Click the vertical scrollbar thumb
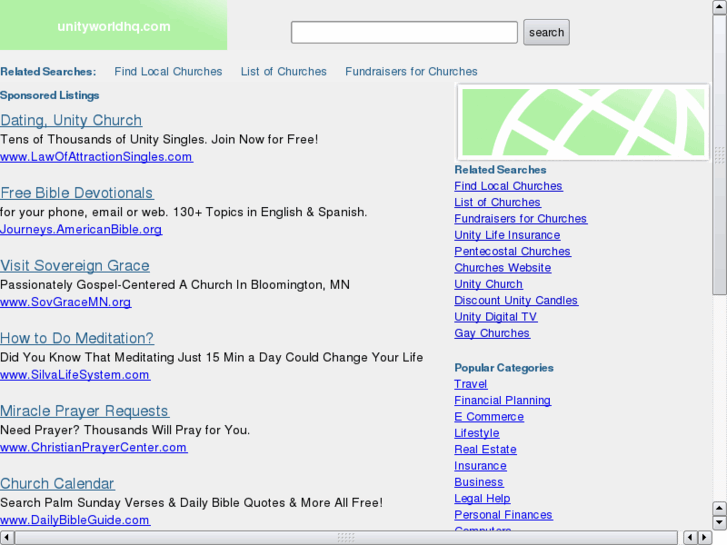 [x=719, y=154]
